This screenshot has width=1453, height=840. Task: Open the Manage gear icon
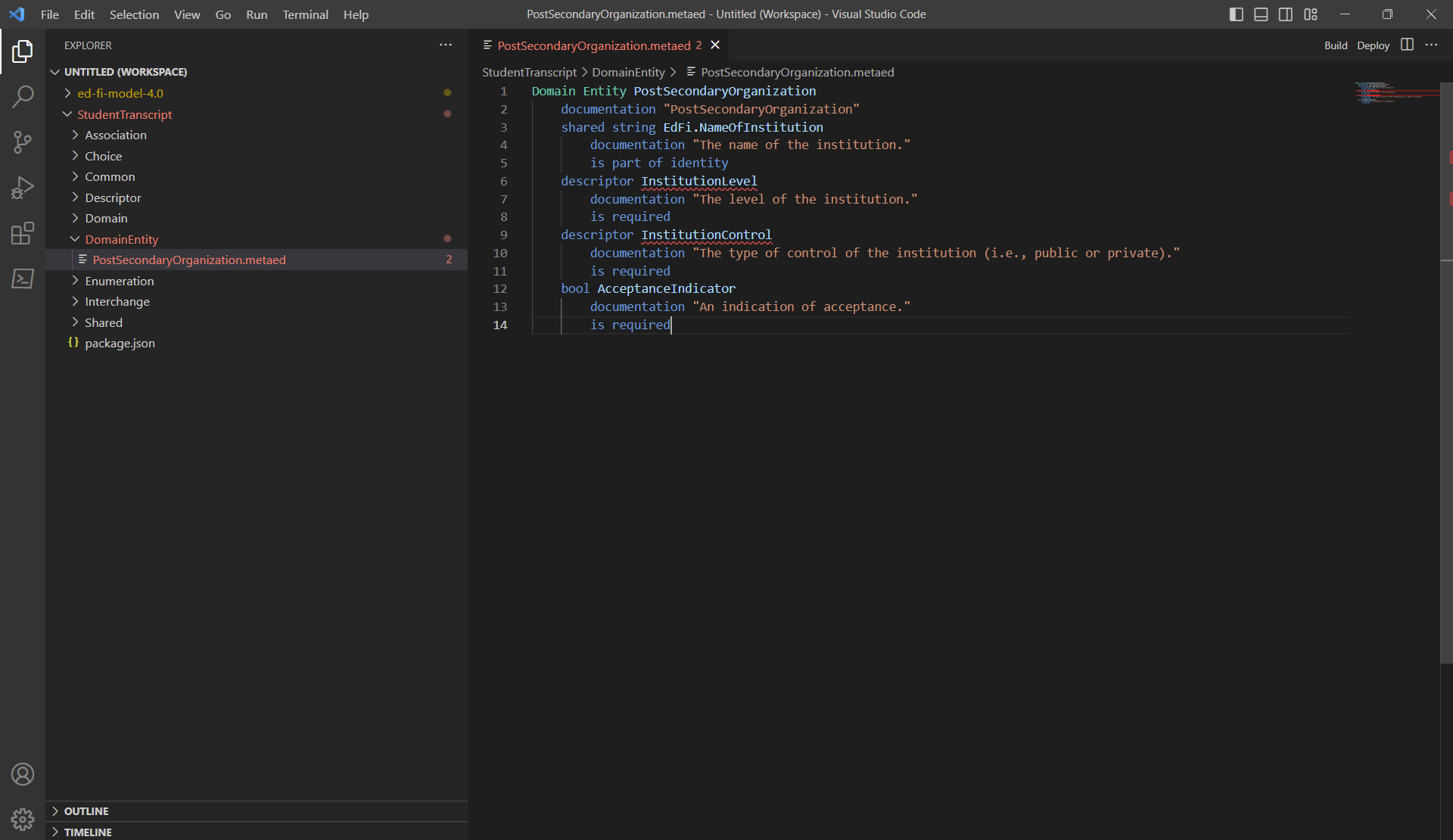pos(23,819)
